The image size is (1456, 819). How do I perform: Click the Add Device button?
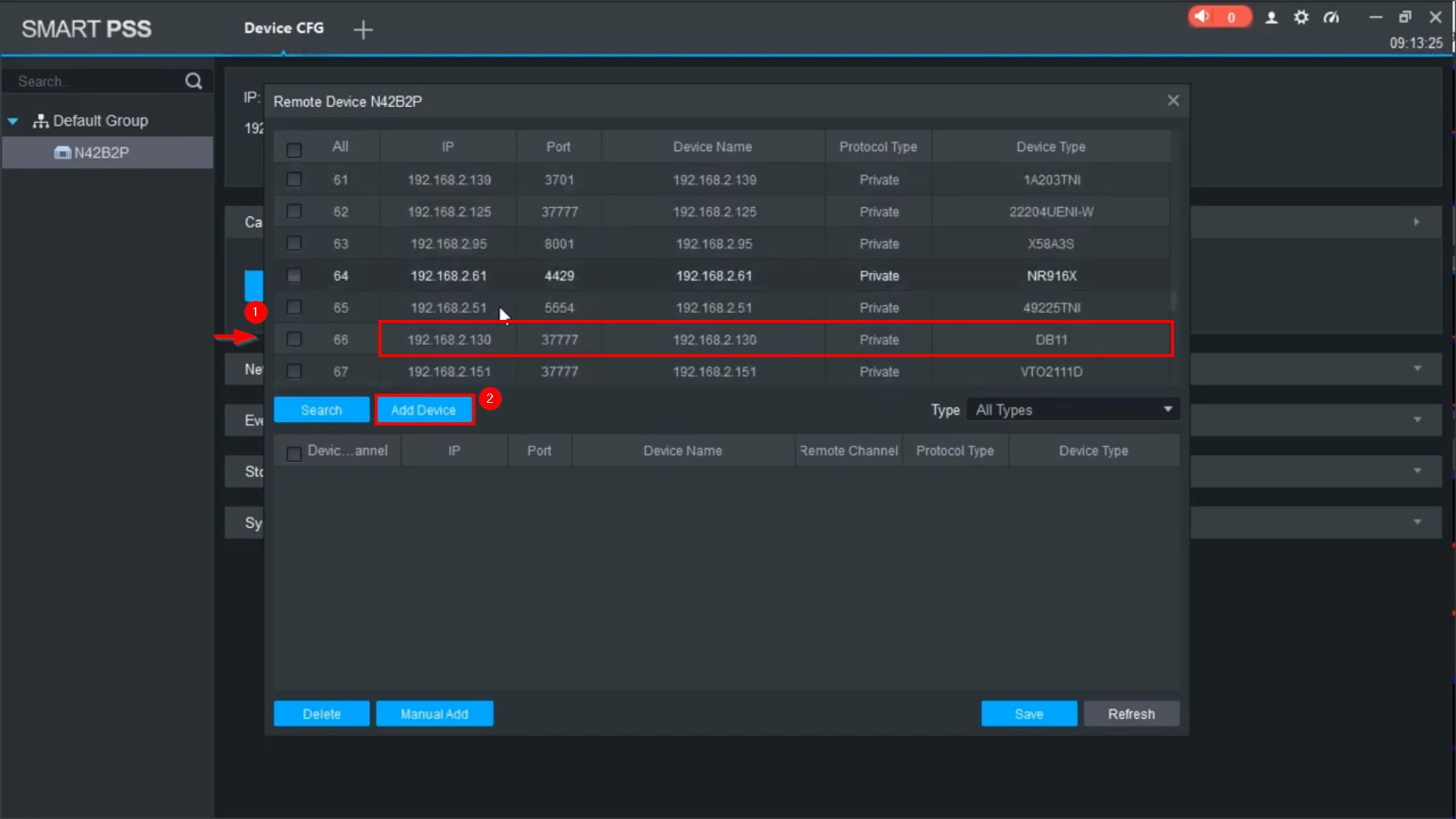(x=424, y=409)
